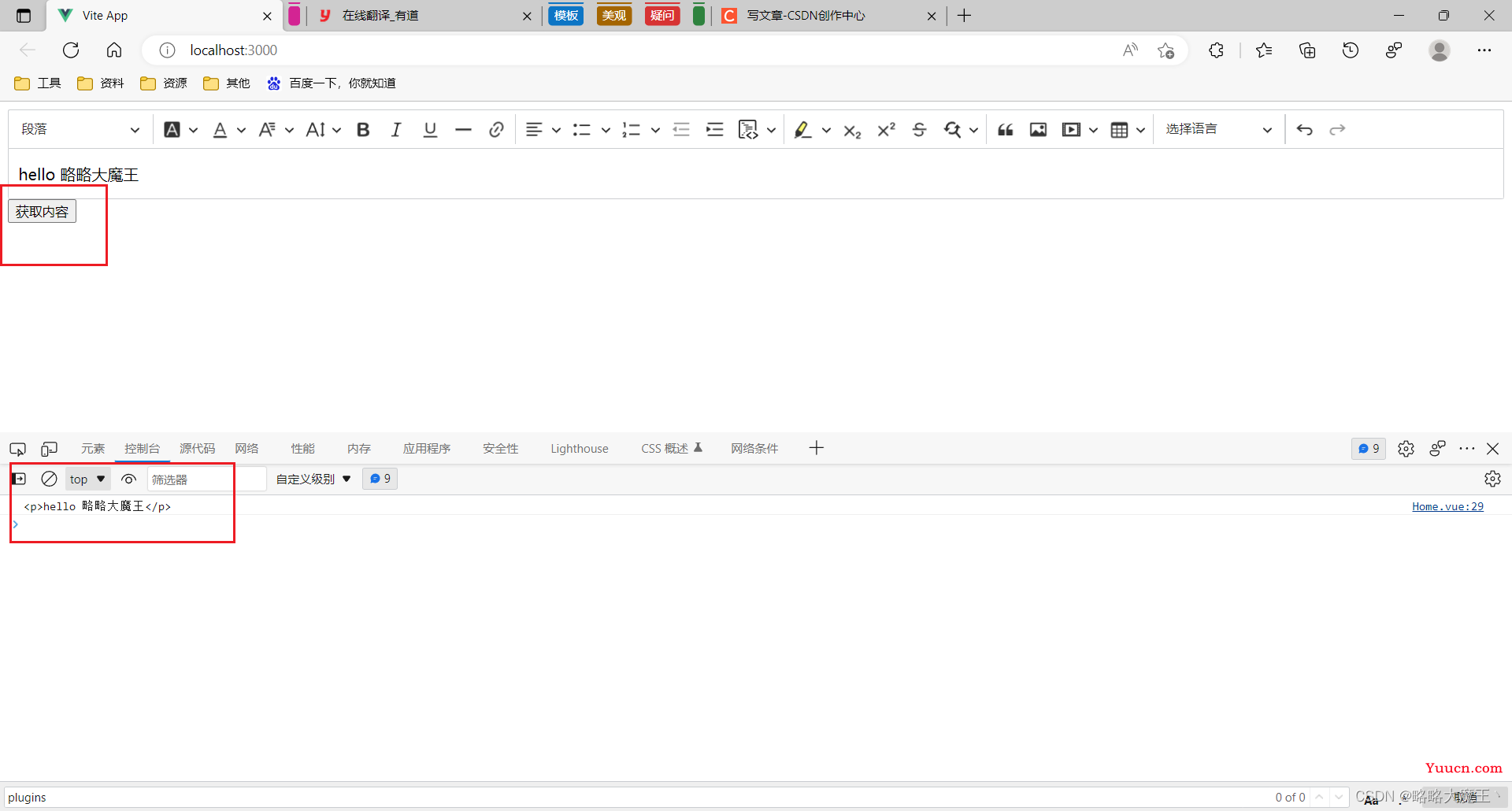Click the bulleted list icon
Viewport: 1512px width, 811px height.
tap(582, 130)
